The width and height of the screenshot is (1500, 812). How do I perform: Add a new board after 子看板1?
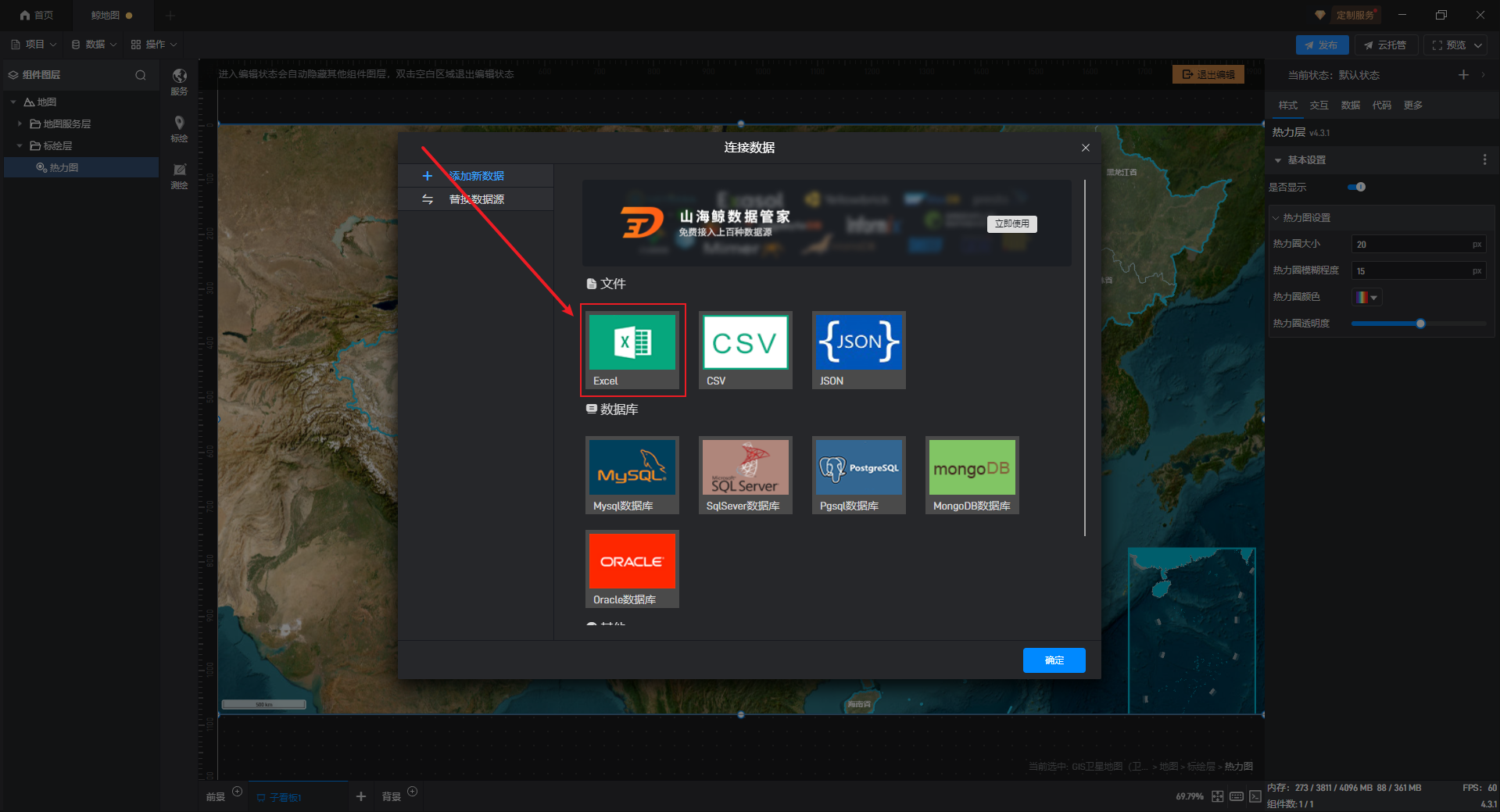point(361,796)
